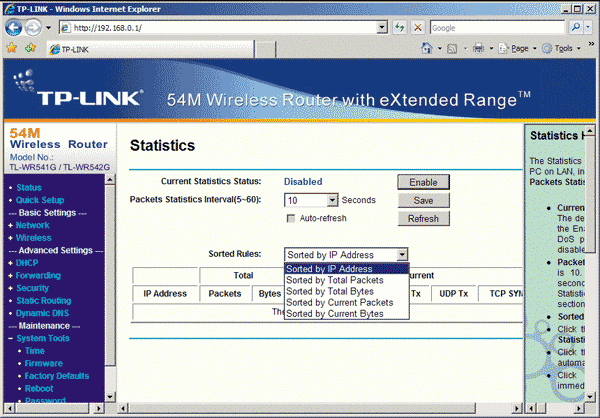600x418 pixels.
Task: Click Add to Favorites star-plus icon
Action: (x=30, y=48)
